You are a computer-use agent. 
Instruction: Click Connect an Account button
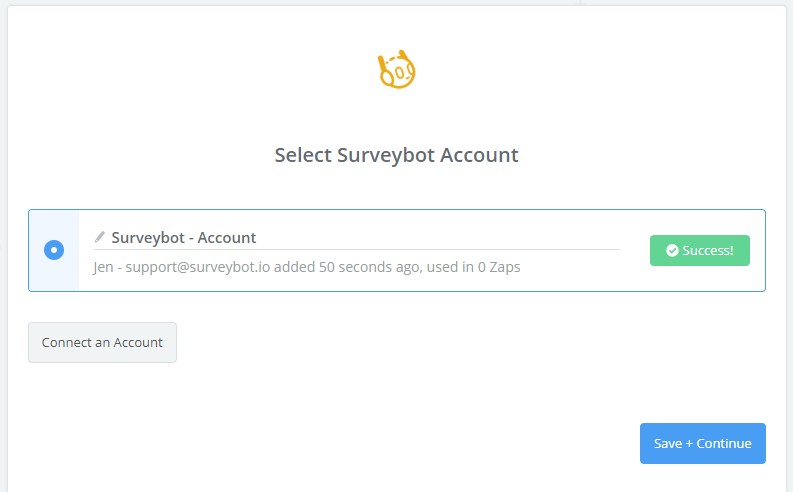pyautogui.click(x=102, y=342)
